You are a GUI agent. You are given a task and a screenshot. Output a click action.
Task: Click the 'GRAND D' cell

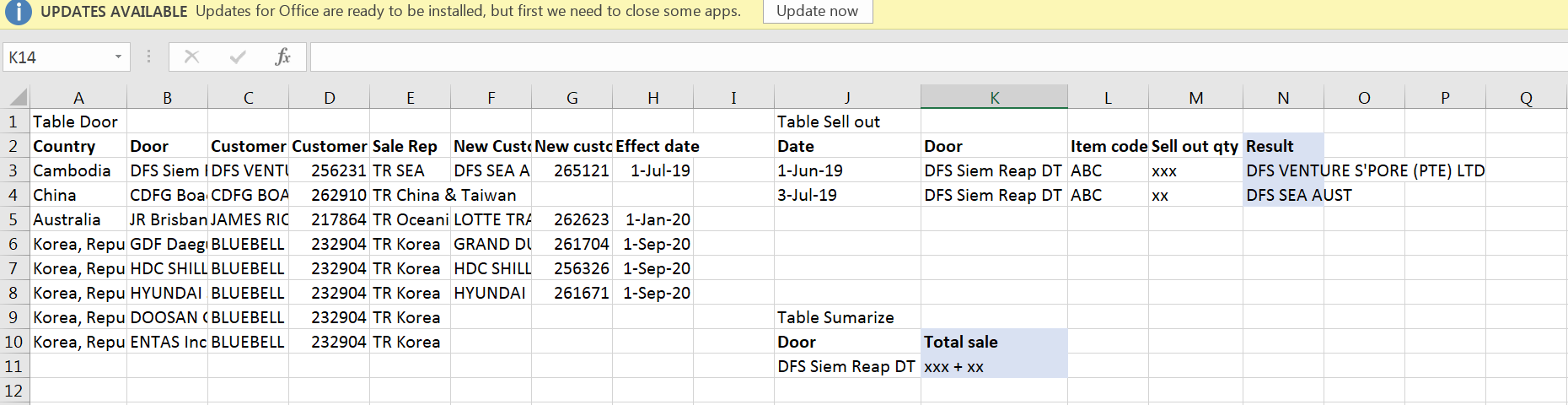pos(491,244)
